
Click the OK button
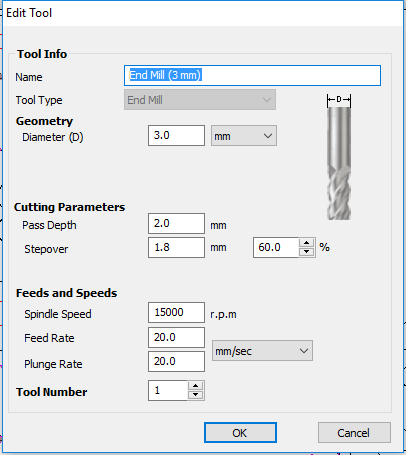pyautogui.click(x=240, y=433)
